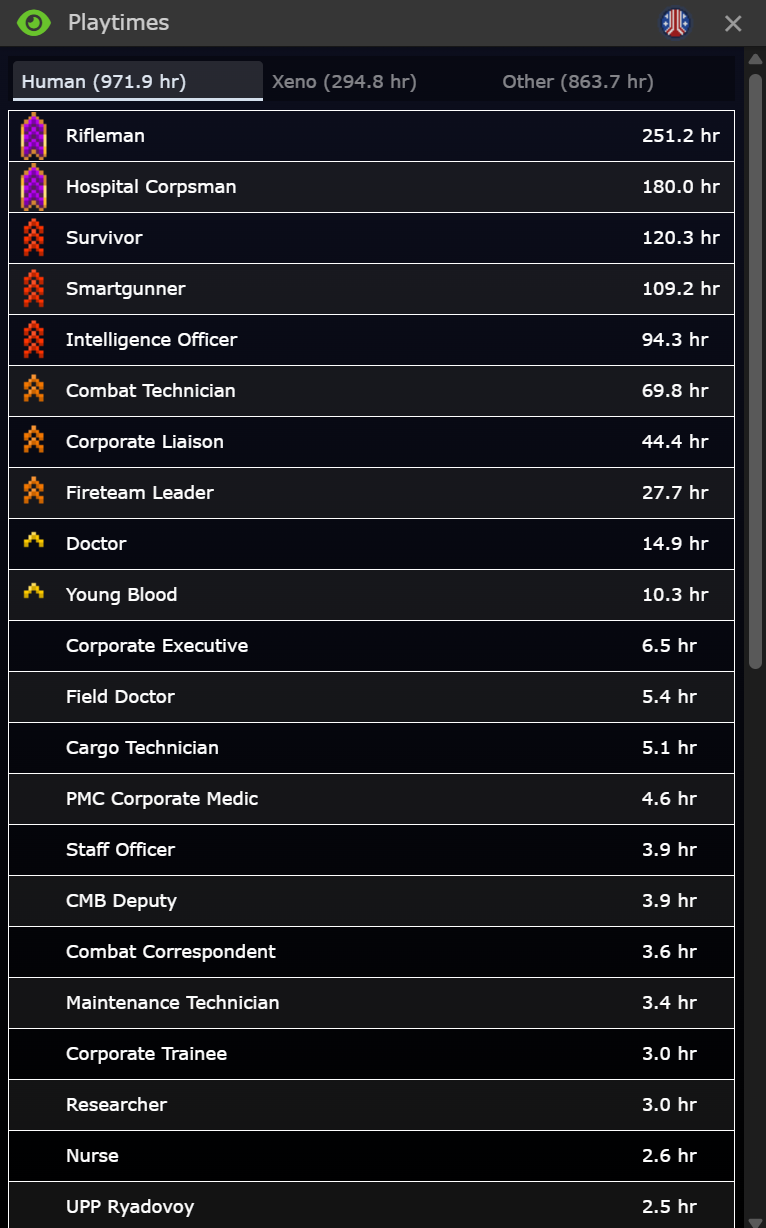This screenshot has width=766, height=1228.
Task: Click the yellow chevron badge beside Doctor
Action: pyautogui.click(x=34, y=542)
